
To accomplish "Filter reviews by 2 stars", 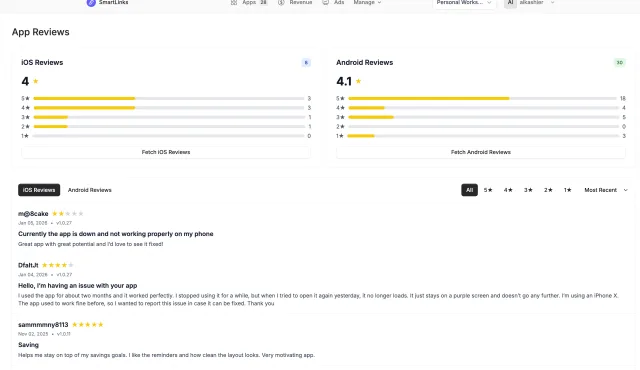I will click(x=548, y=190).
